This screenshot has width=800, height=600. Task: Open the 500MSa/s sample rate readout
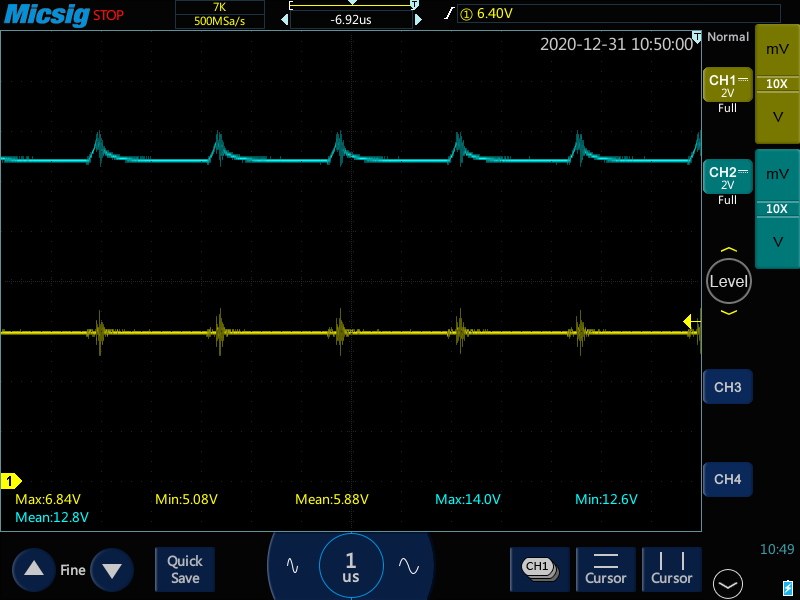(219, 21)
